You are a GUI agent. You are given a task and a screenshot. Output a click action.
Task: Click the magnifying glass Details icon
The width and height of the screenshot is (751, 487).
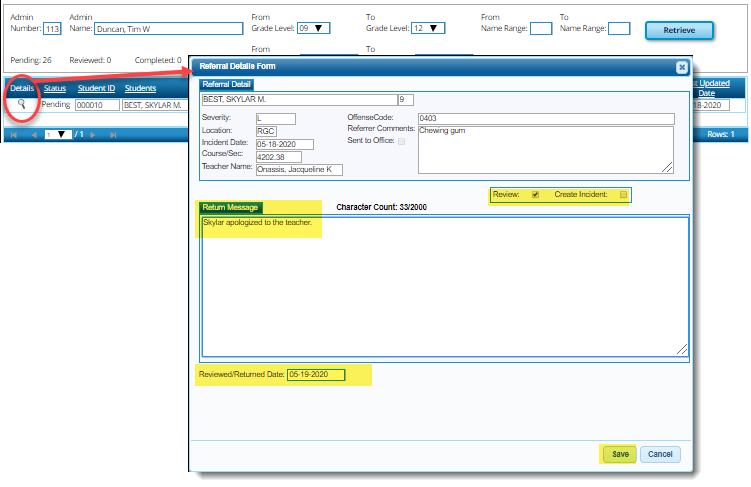21,104
